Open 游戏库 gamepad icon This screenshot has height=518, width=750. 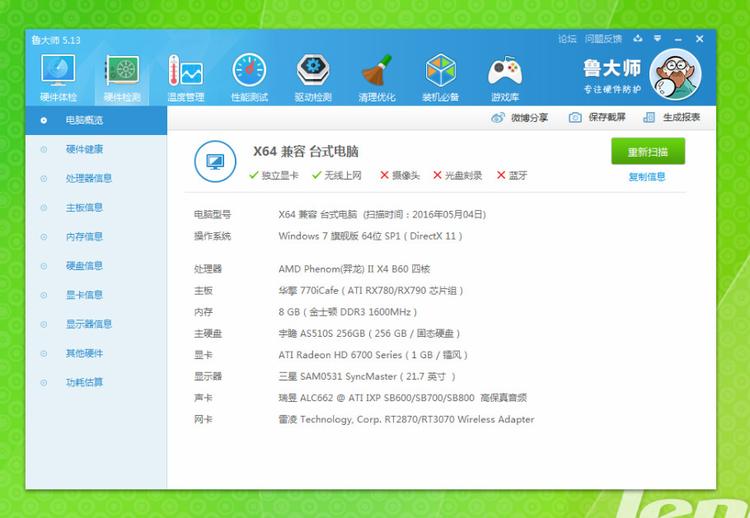[x=505, y=72]
